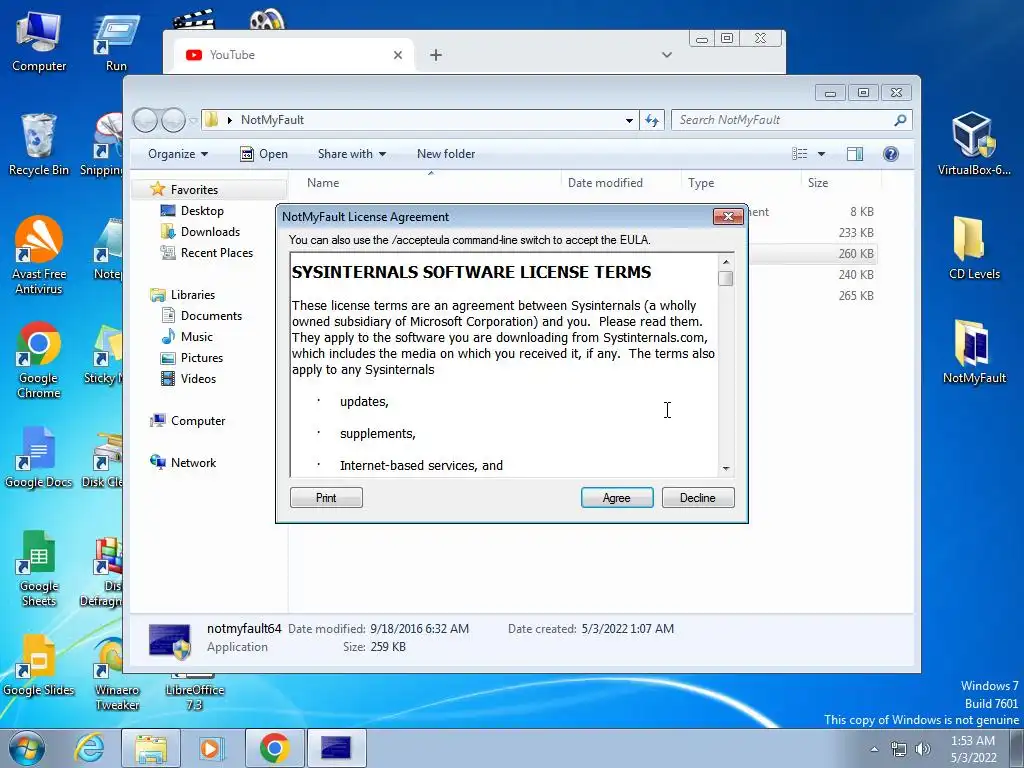
Task: Select Avast Free Antivirus desktop icon
Action: pos(39,255)
